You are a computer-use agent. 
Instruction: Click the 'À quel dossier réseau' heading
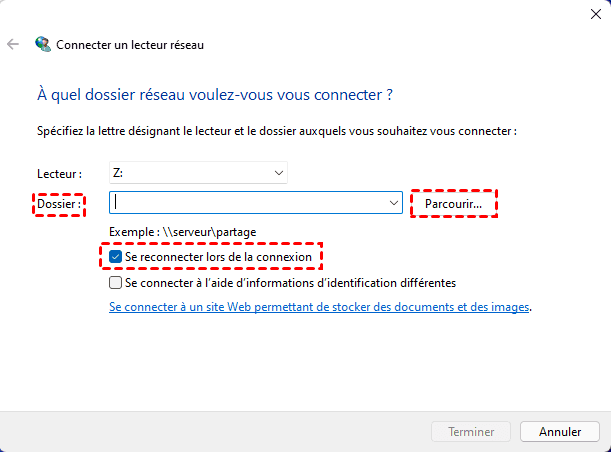pyautogui.click(x=214, y=96)
